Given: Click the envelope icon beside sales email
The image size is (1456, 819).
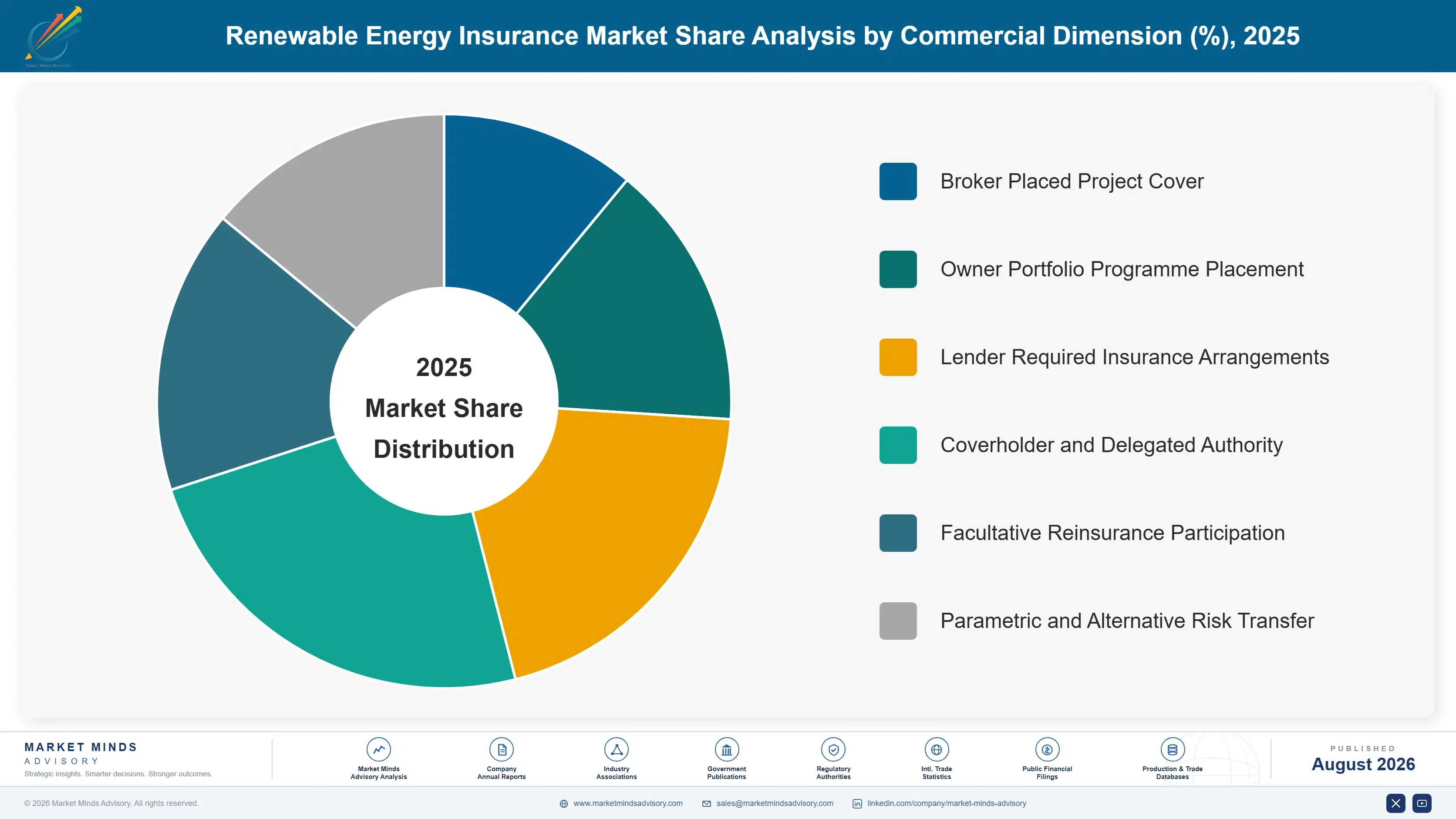Looking at the screenshot, I should (x=707, y=804).
